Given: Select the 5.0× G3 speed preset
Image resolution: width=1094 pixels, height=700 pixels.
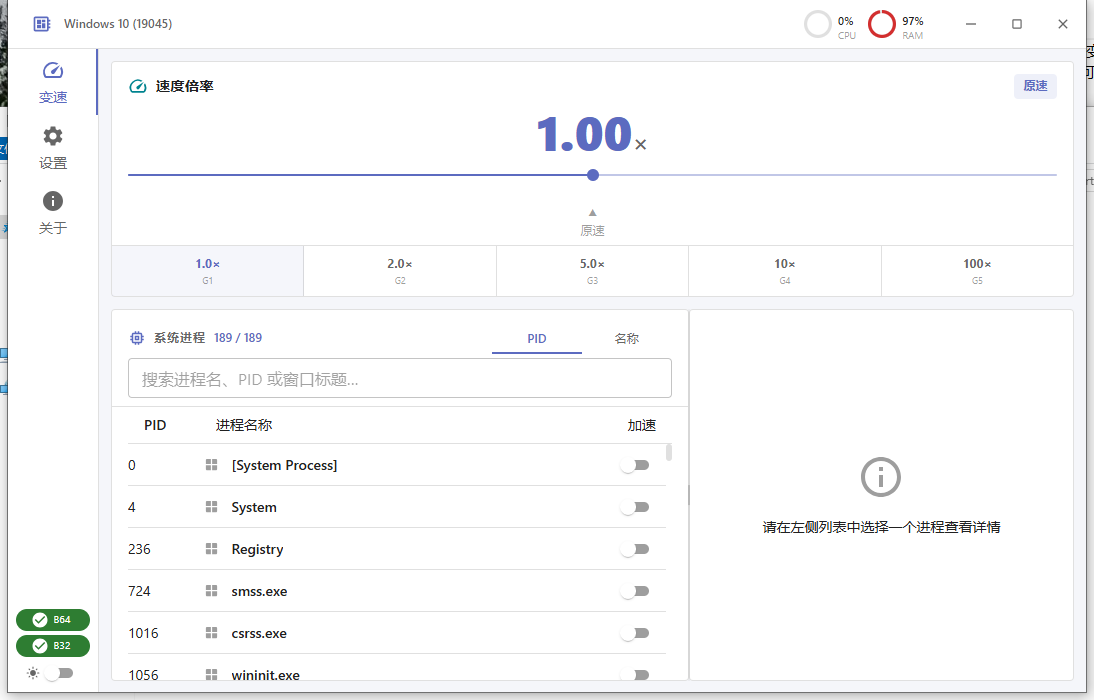Looking at the screenshot, I should pyautogui.click(x=592, y=271).
